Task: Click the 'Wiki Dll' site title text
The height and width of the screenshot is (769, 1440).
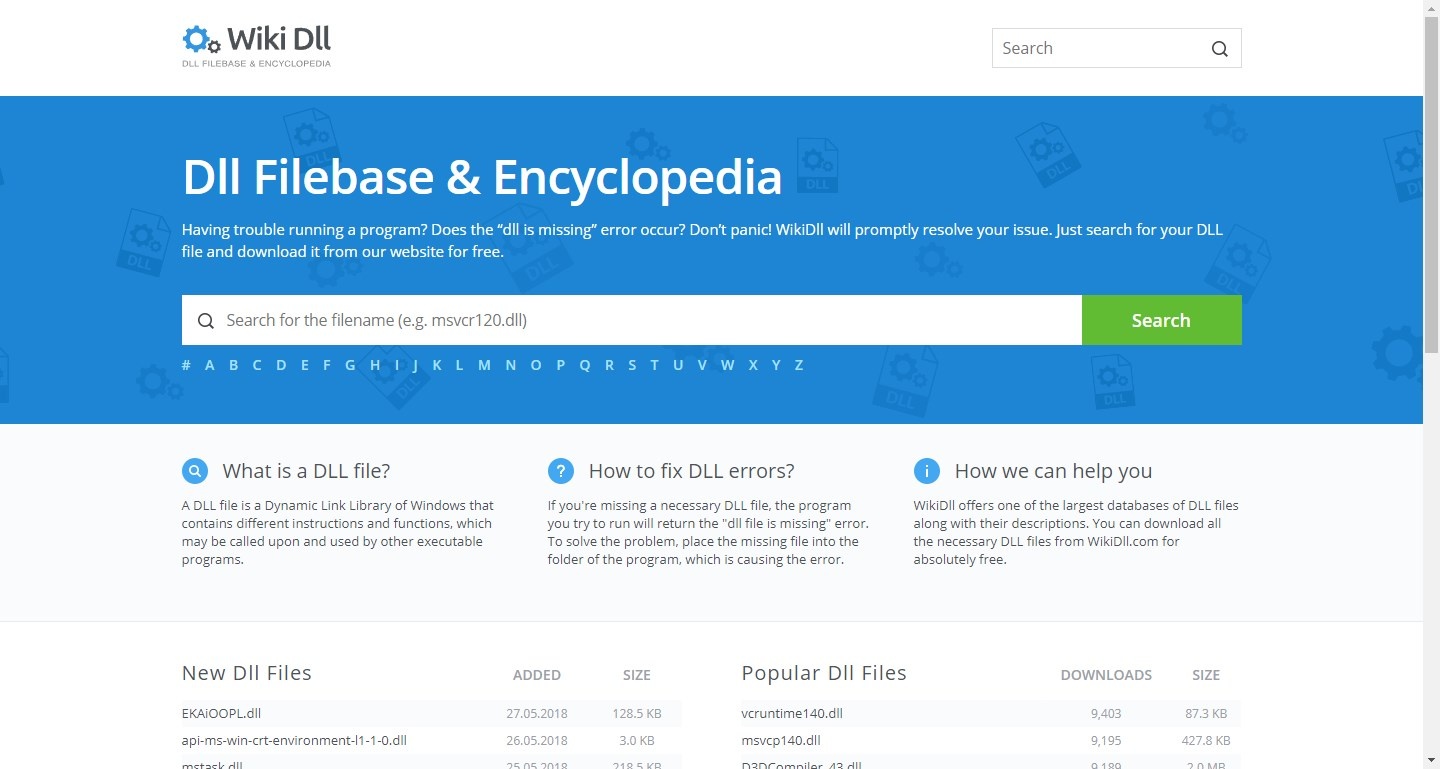Action: click(x=279, y=39)
